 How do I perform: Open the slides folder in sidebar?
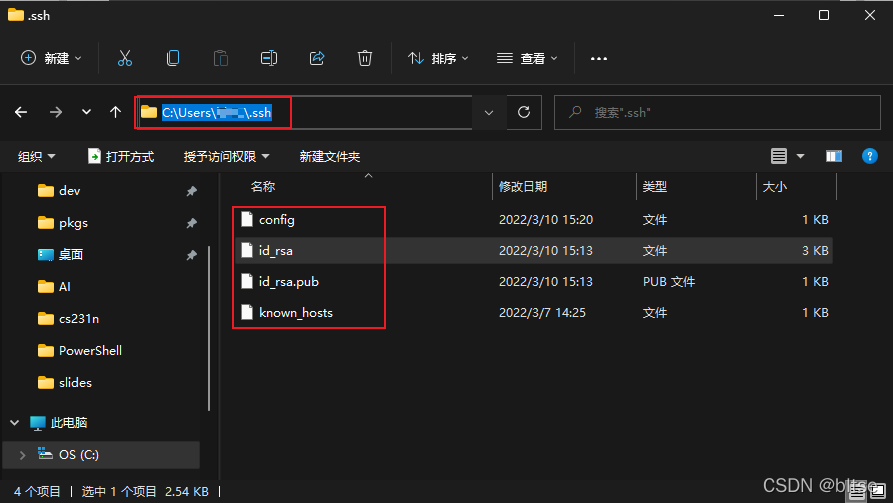(x=75, y=382)
